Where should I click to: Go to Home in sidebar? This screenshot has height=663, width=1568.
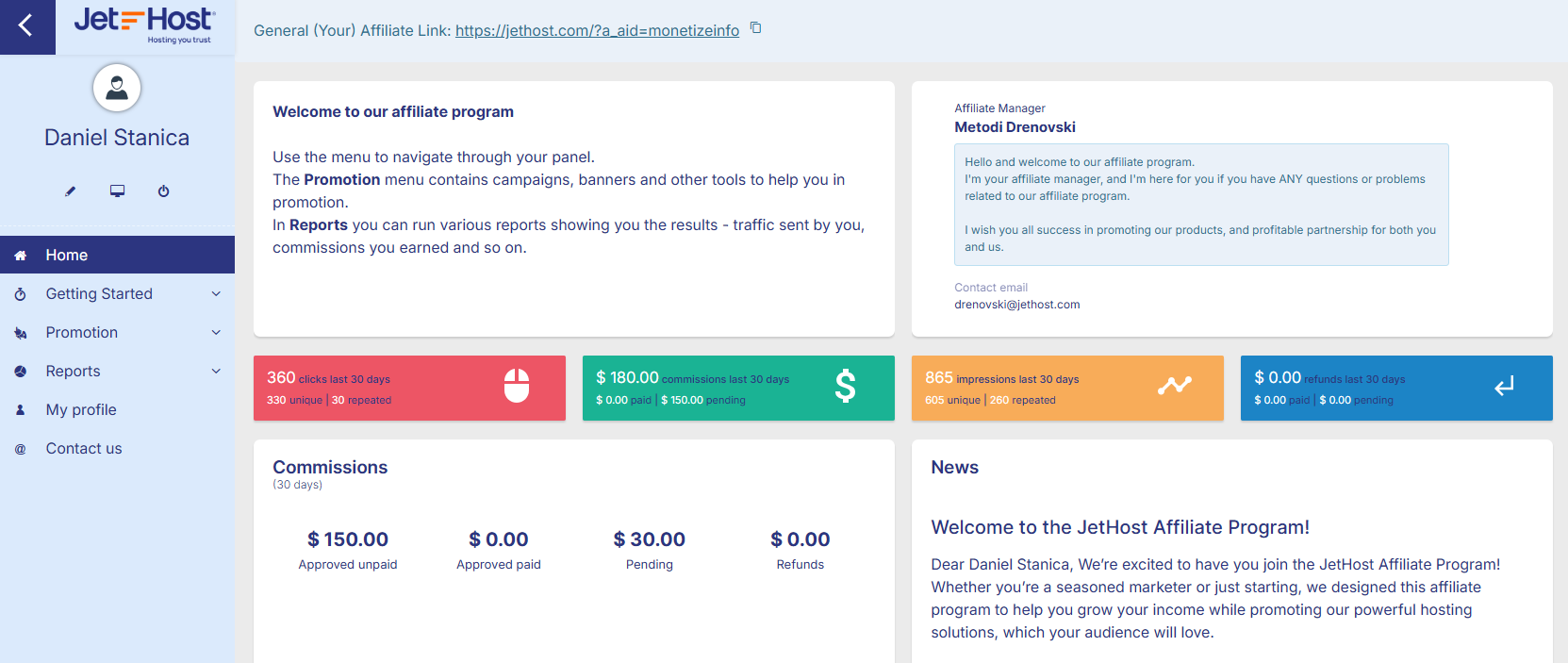(117, 255)
